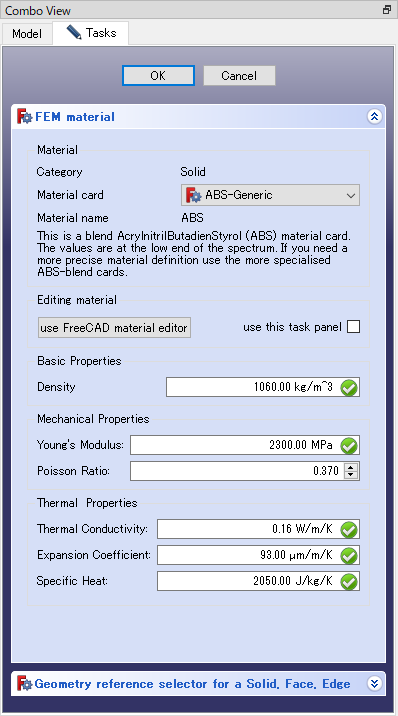This screenshot has height=716, width=398.
Task: Click the Density input field
Action: point(263,387)
